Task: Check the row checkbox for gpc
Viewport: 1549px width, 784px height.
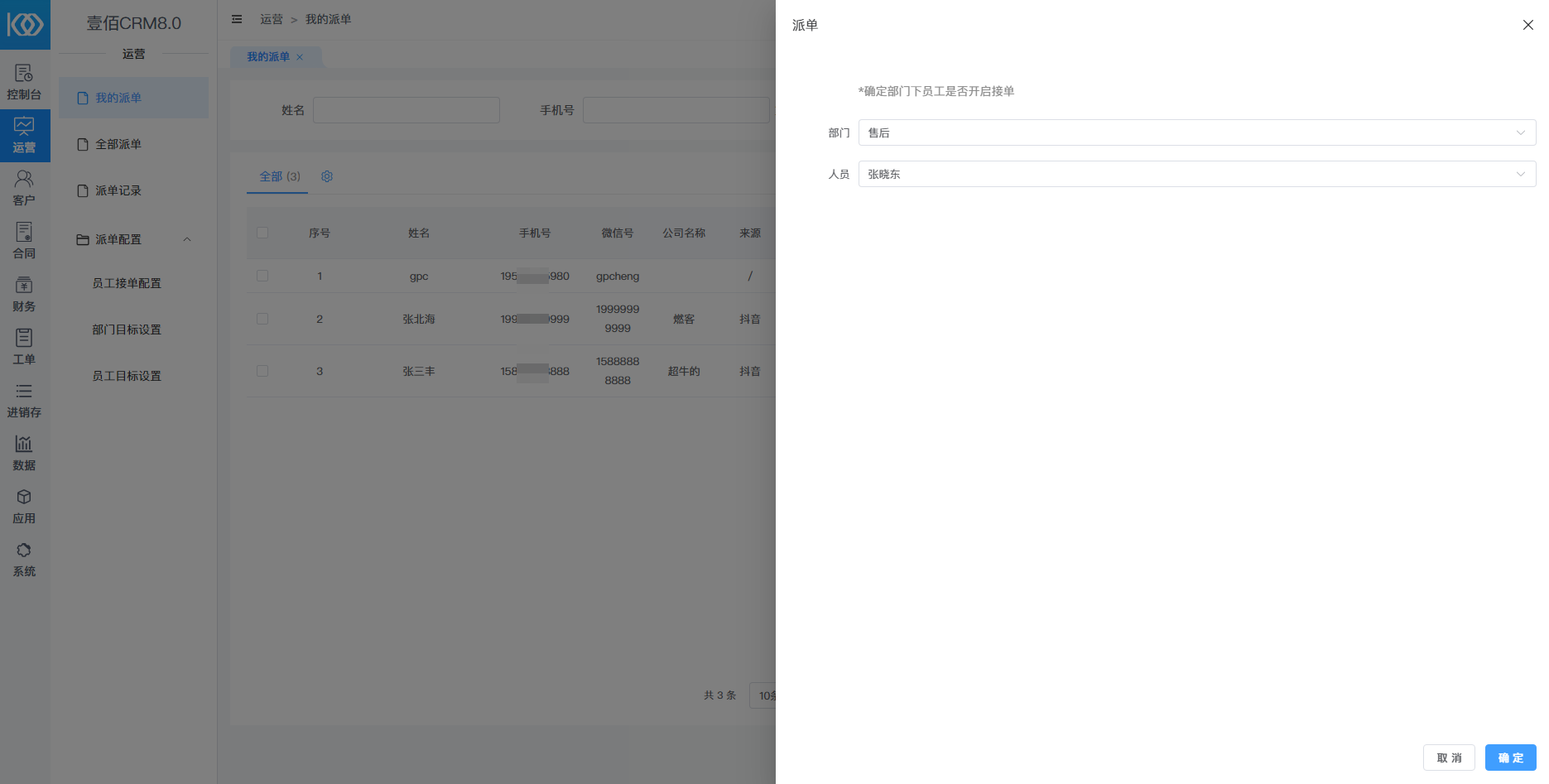Action: [x=262, y=276]
